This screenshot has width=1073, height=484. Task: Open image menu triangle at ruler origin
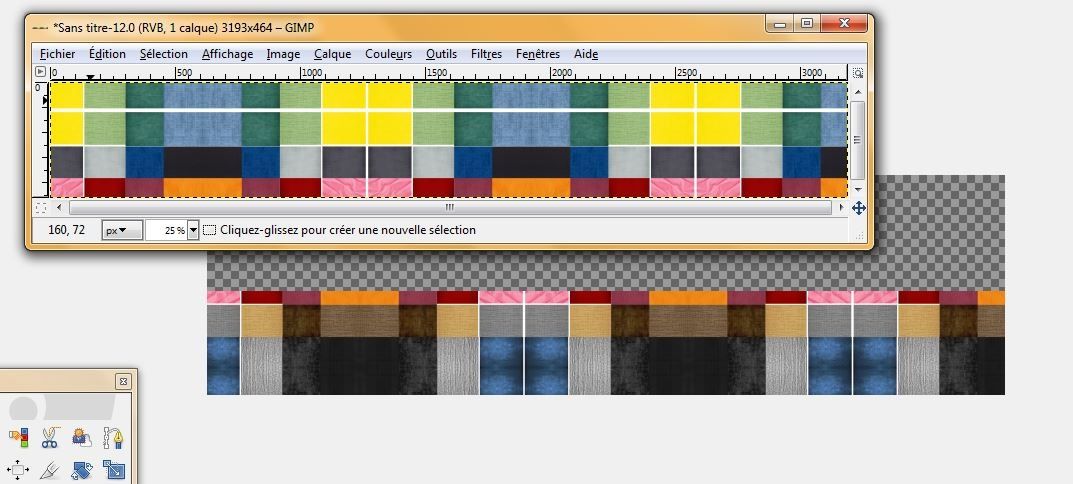pos(41,72)
